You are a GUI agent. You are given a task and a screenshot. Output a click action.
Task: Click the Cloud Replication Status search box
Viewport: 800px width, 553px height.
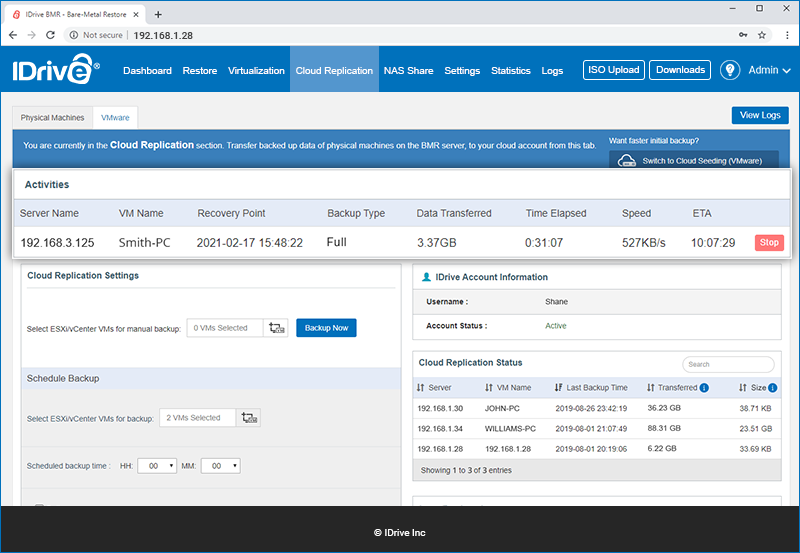pos(728,364)
